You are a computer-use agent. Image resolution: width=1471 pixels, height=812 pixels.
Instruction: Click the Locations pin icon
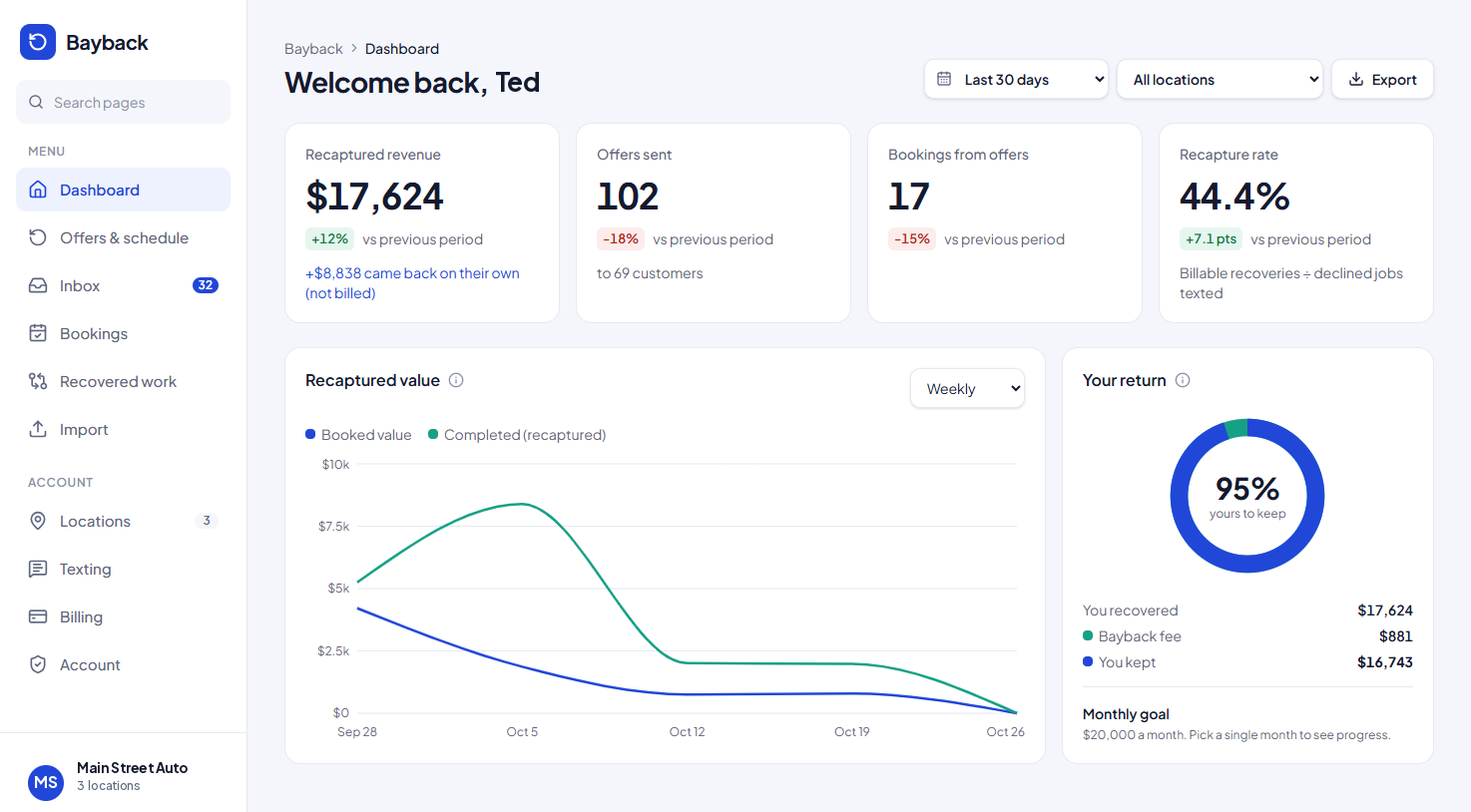(38, 521)
